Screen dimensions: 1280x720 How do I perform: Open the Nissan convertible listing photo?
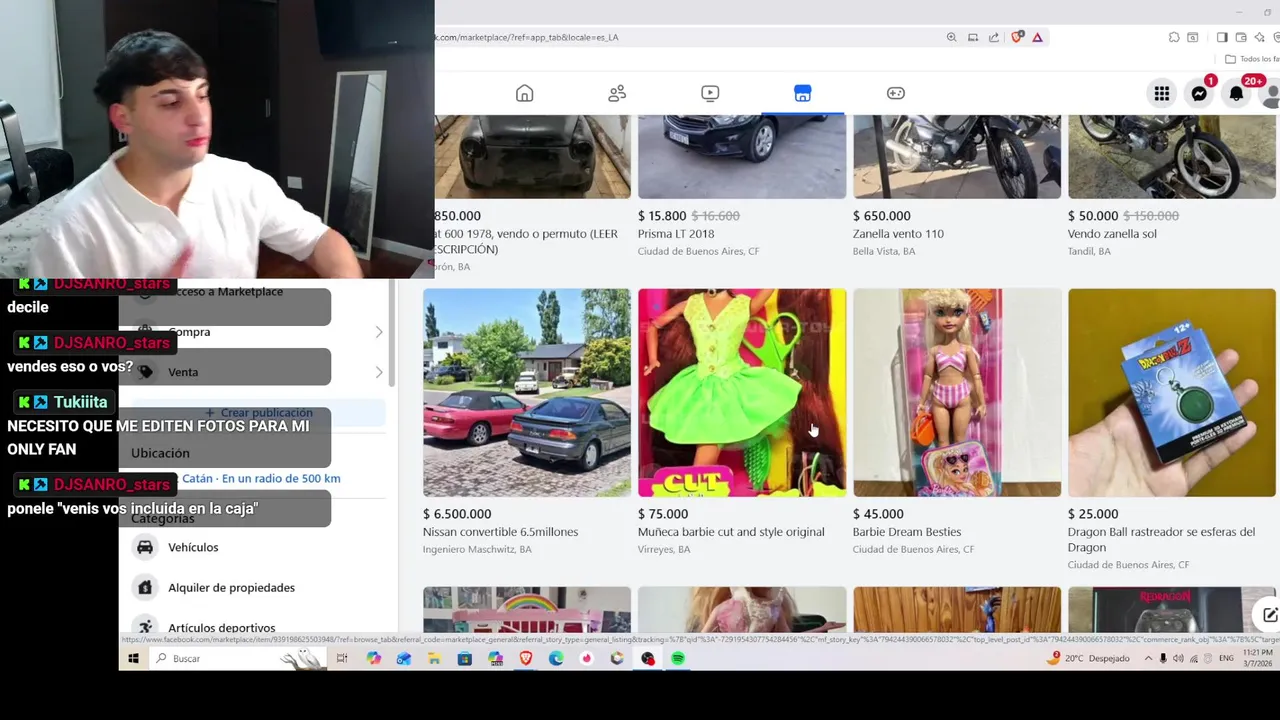click(x=527, y=392)
